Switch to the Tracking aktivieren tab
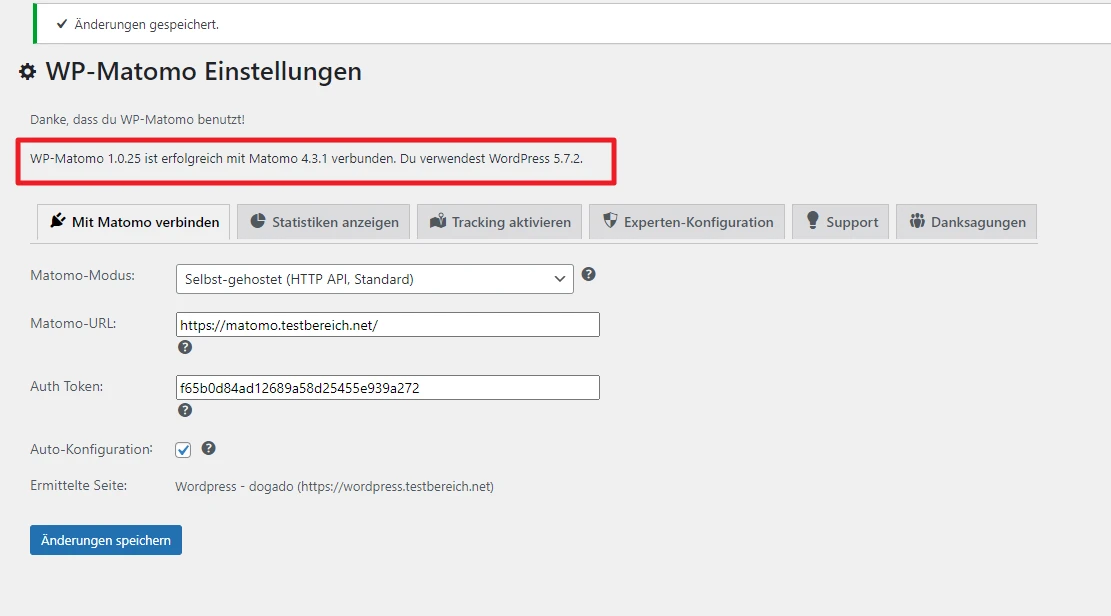Viewport: 1111px width, 616px height. coord(499,222)
